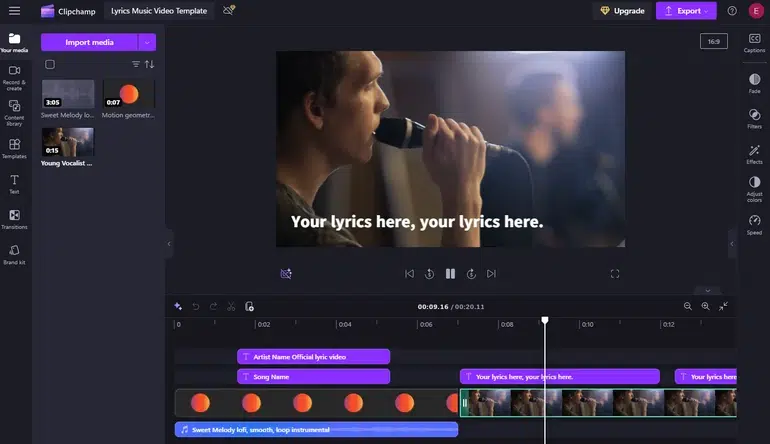Screen dimensions: 770x444
Task: Tick the select all media checkbox
Action: (50, 64)
